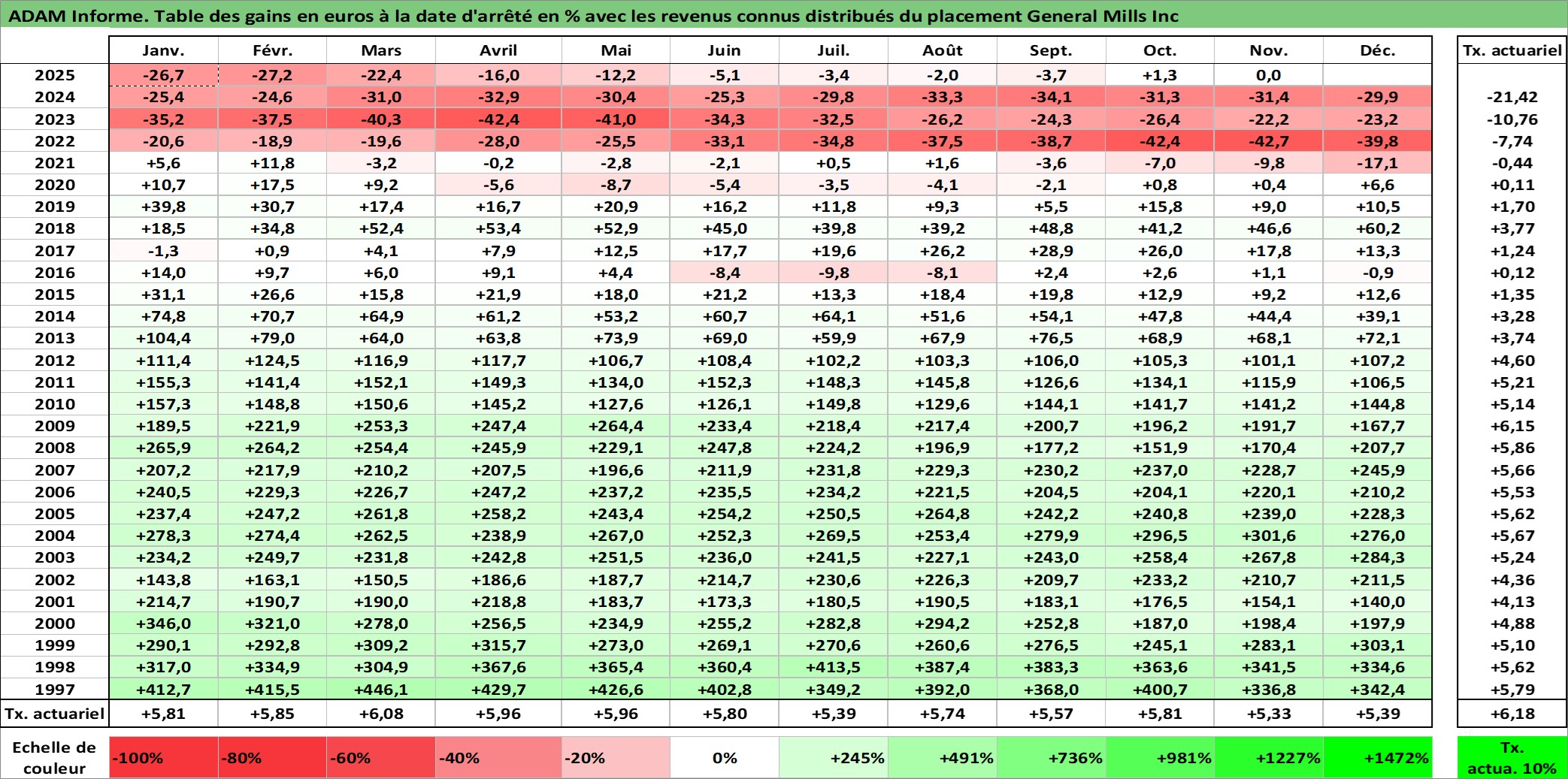Select the 'Févr.' column header
The height and width of the screenshot is (779, 1568).
(272, 50)
